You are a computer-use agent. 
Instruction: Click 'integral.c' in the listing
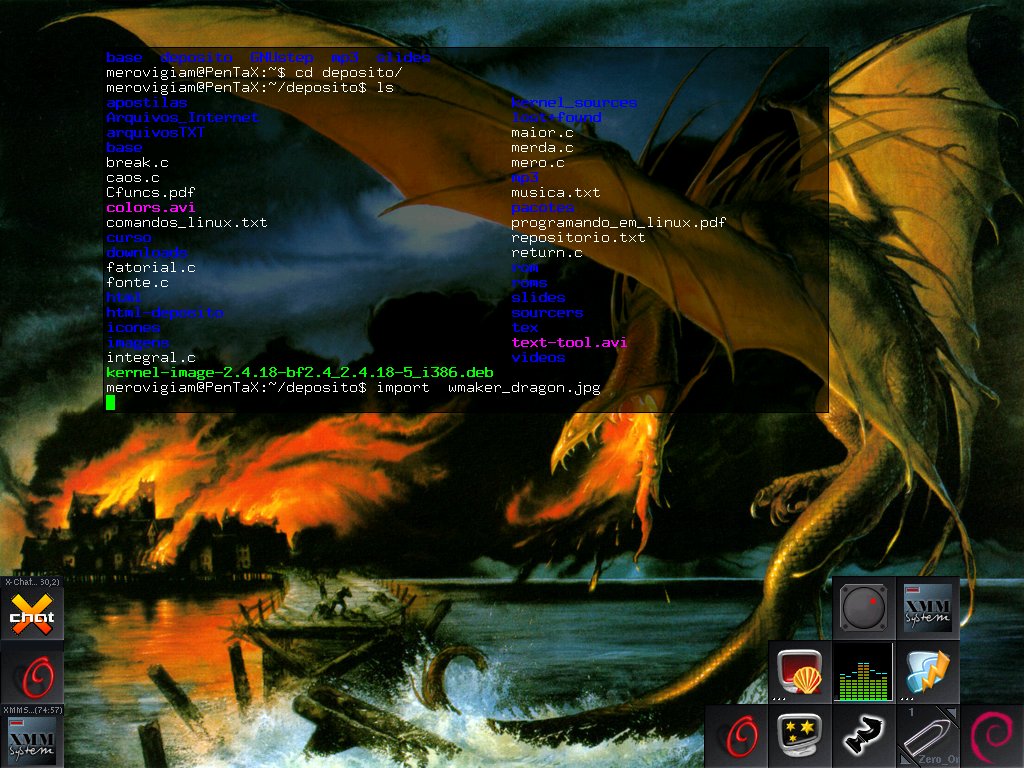tap(151, 358)
